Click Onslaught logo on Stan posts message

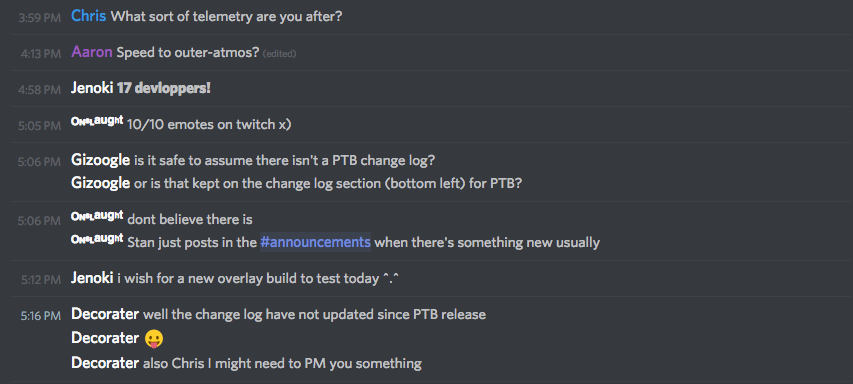(x=97, y=239)
